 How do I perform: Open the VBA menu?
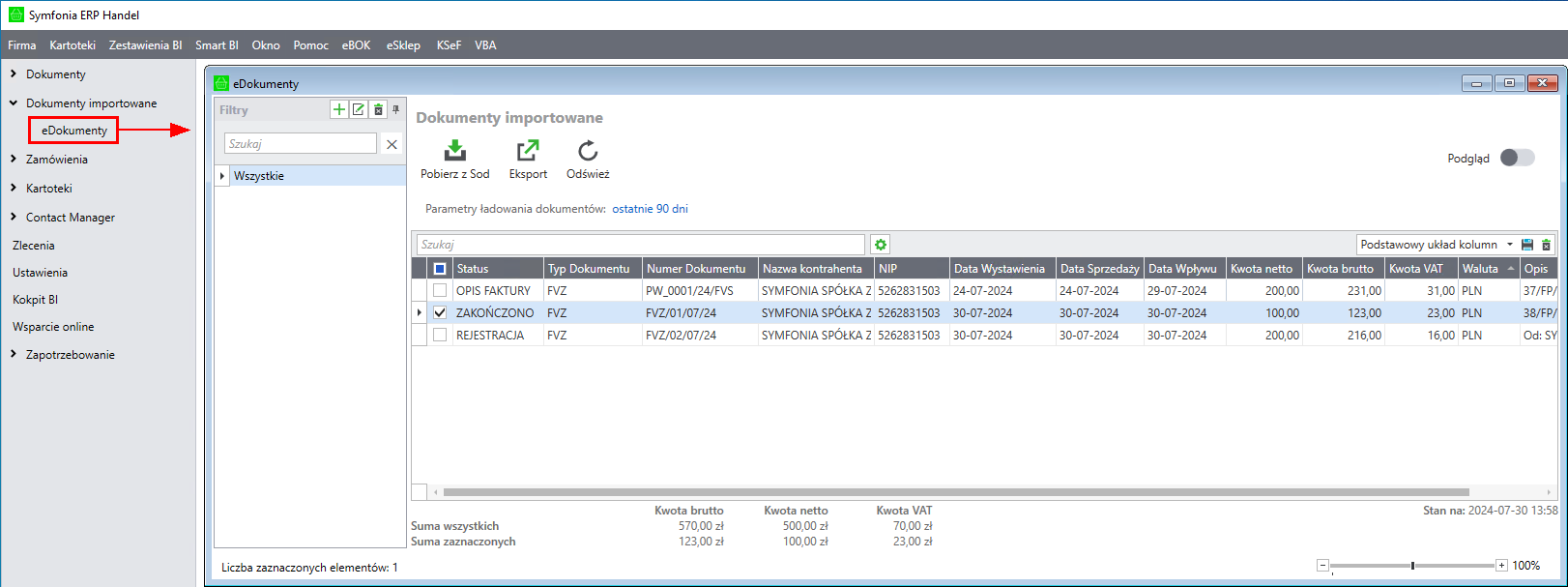point(485,44)
